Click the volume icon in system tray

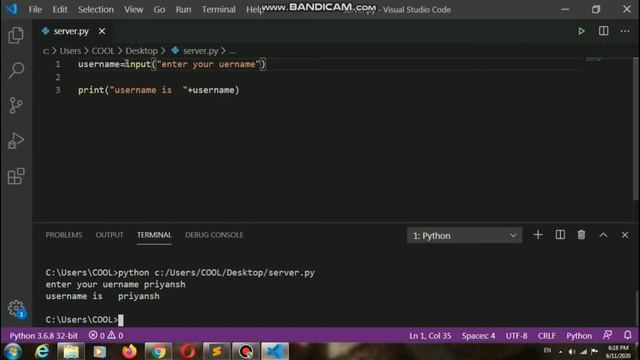pyautogui.click(x=572, y=352)
